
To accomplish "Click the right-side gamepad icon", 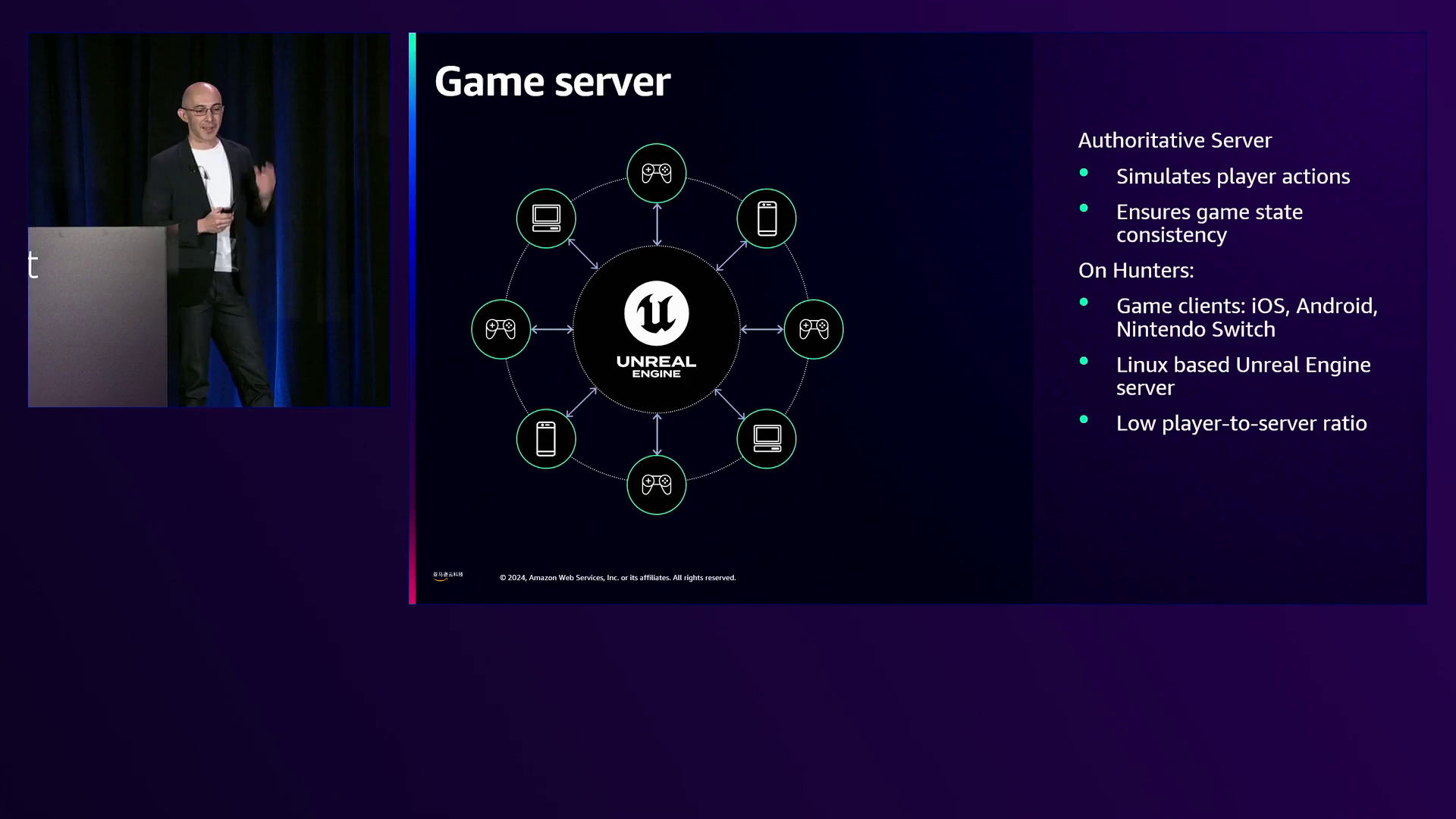I will click(813, 329).
